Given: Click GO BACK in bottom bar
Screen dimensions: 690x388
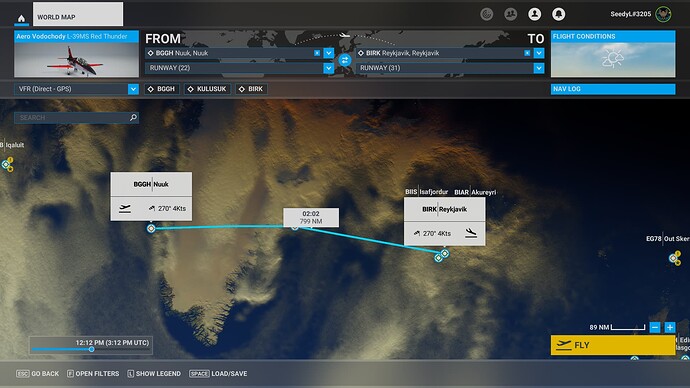Looking at the screenshot, I should point(37,373).
